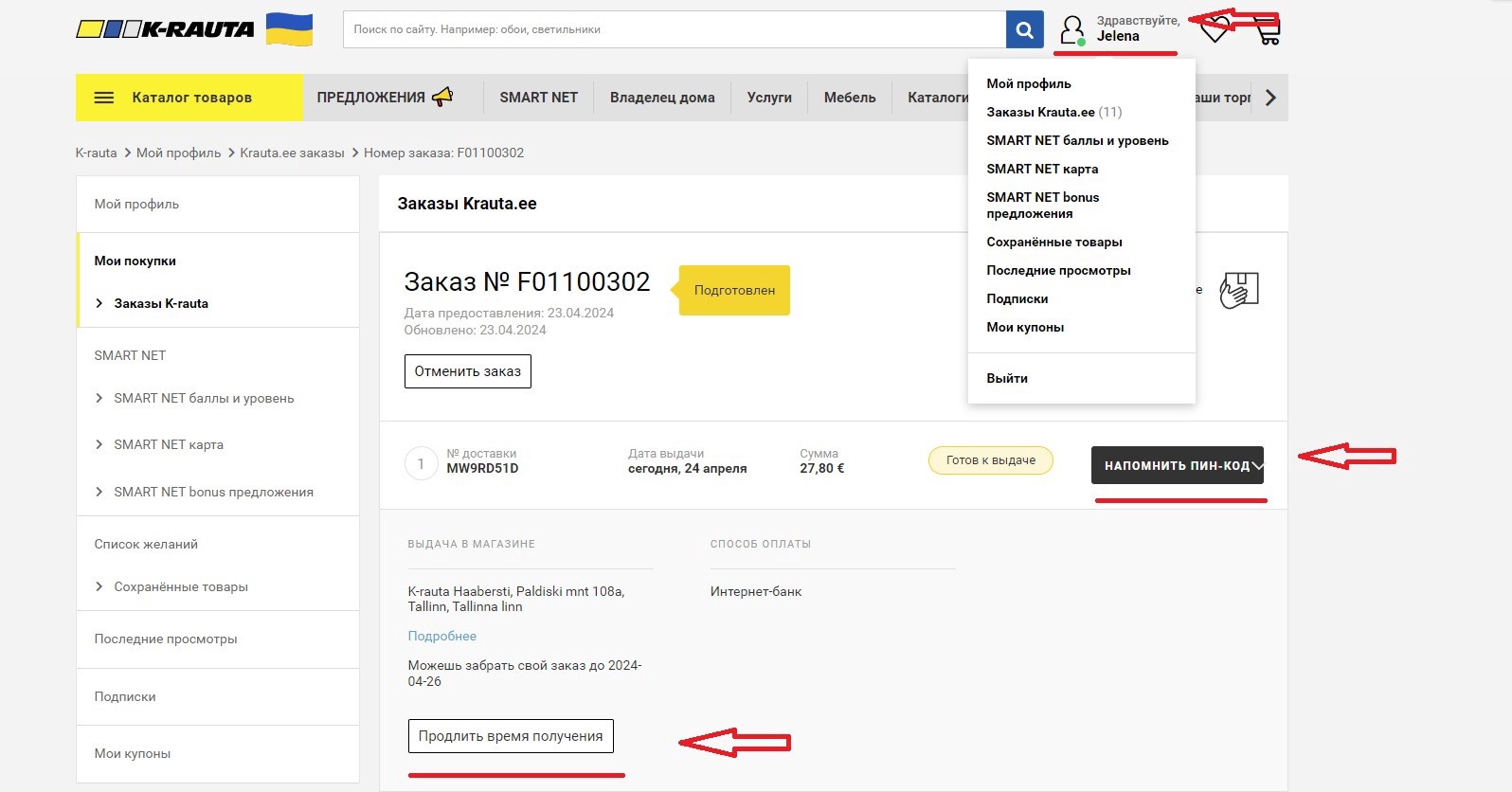Open Мой профиль in the left sidebar
Viewport: 1512px width, 792px height.
[136, 204]
